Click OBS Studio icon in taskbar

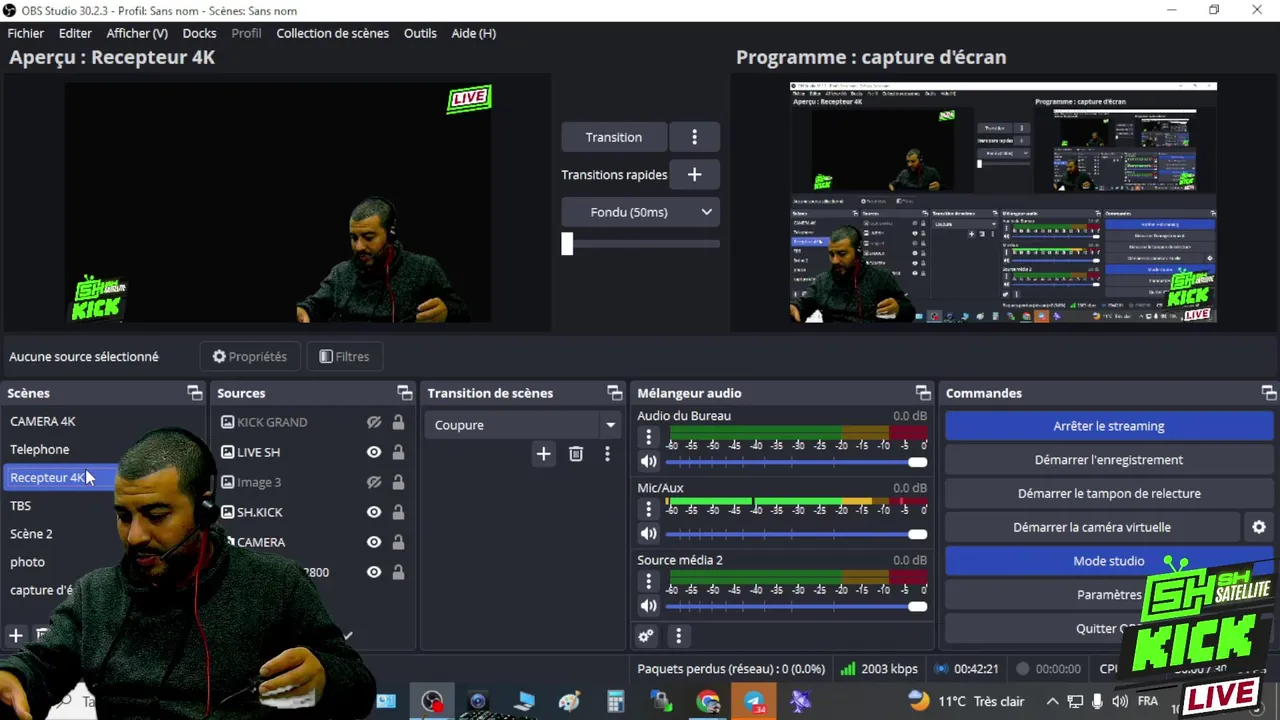432,702
